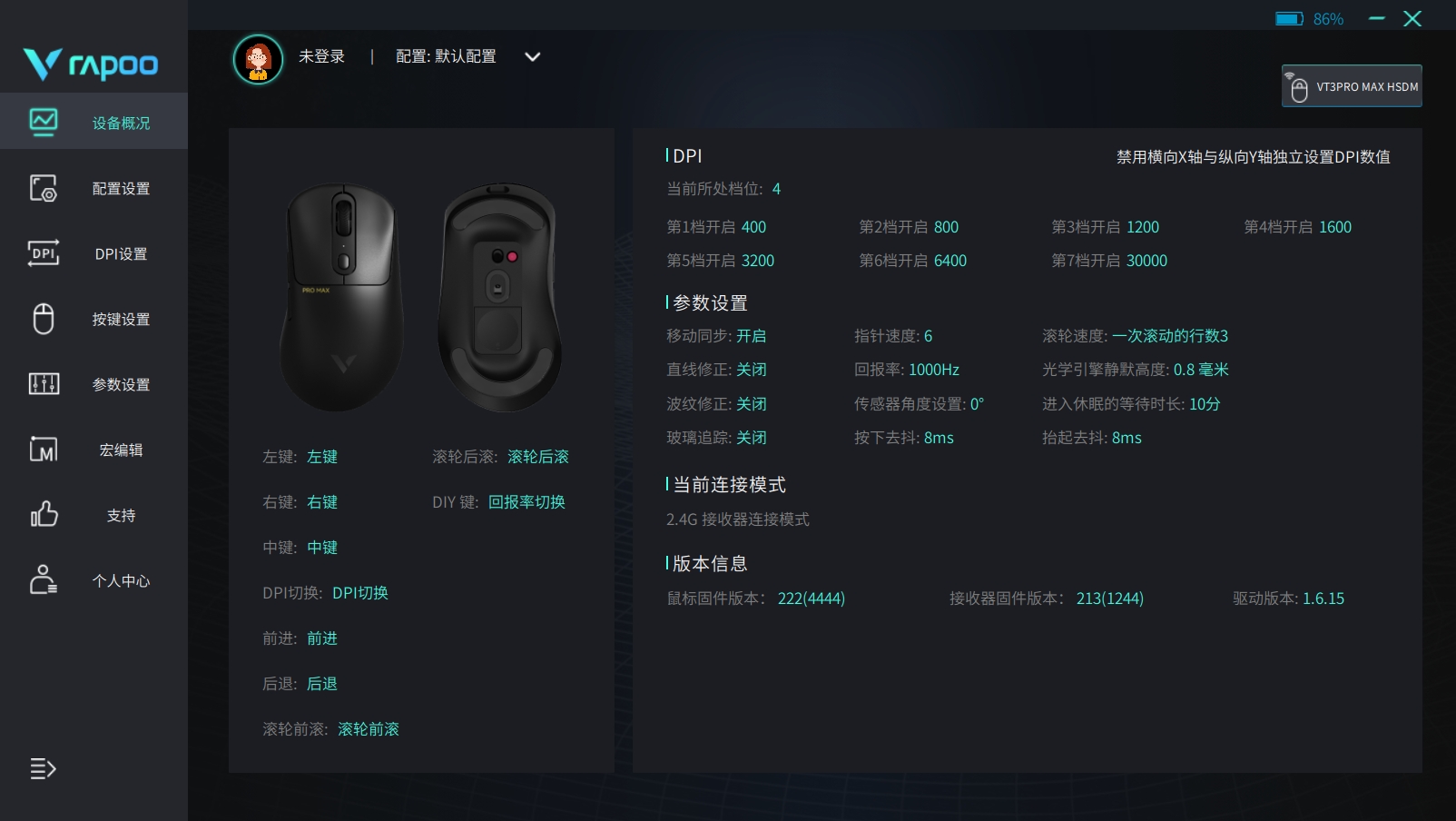Go to the 参数设置 menu label
Viewport: 1456px width, 821px height.
pos(121,385)
